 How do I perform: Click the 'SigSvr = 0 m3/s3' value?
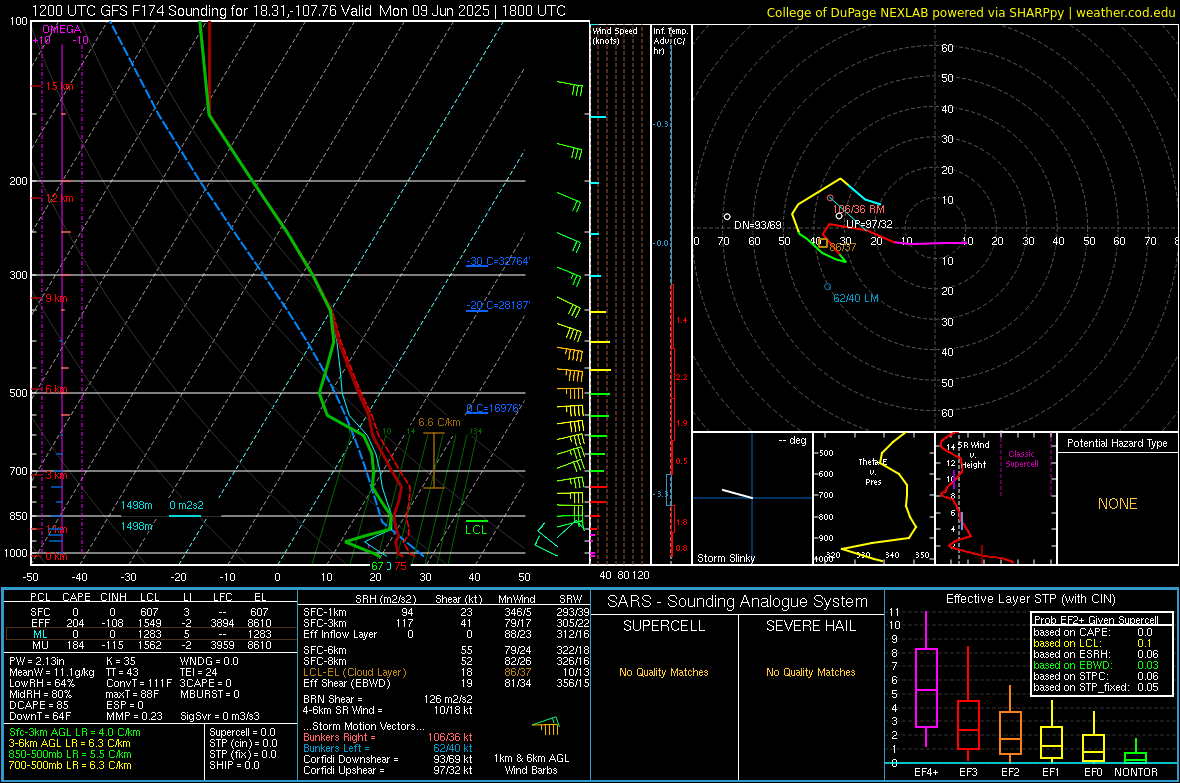pyautogui.click(x=220, y=716)
